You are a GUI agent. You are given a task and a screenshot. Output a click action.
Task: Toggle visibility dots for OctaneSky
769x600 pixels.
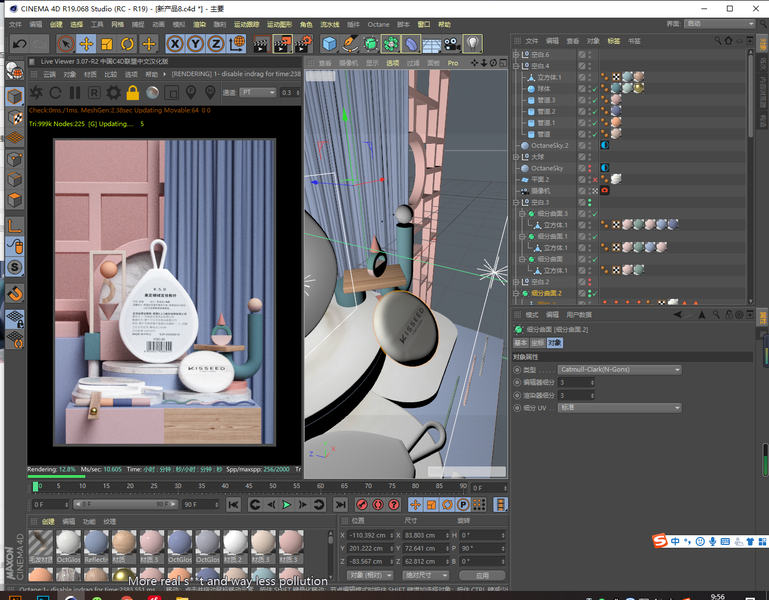pos(590,168)
